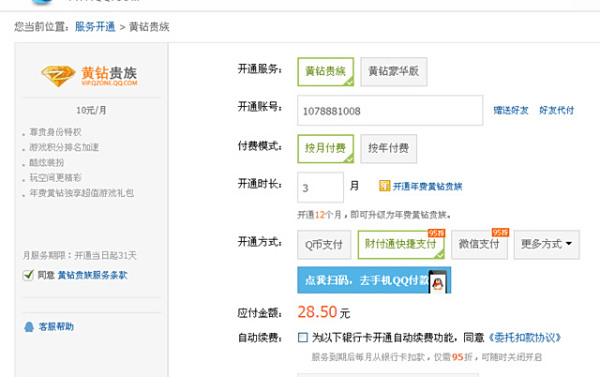Viewport: 600px width, 377px height.
Task: Click 月服务期限：开通当日起31天 text
Action: pos(80,255)
